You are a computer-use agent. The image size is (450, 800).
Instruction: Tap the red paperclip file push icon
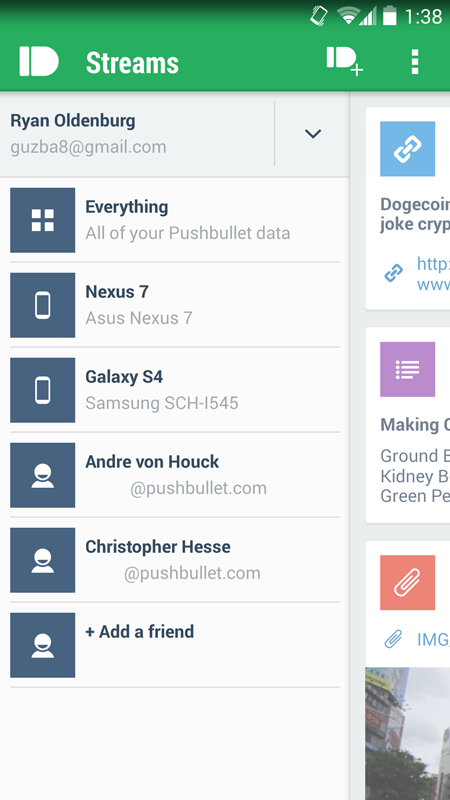click(x=408, y=583)
